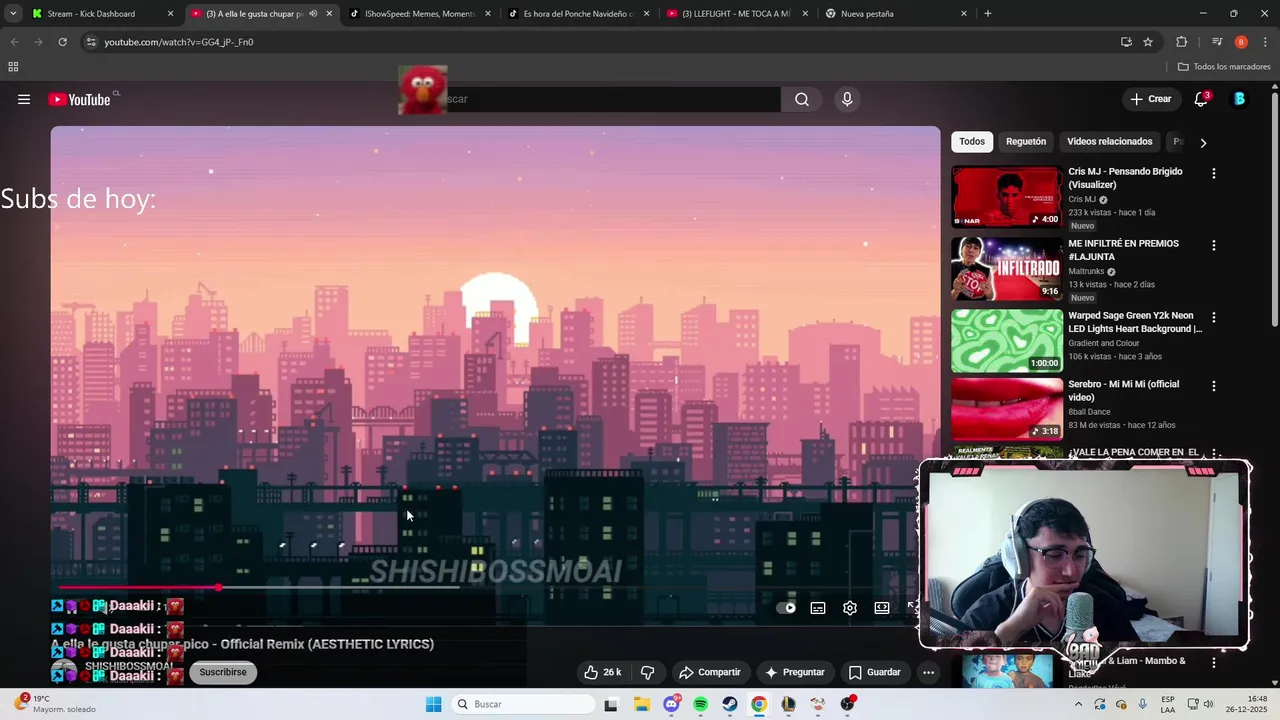Like the video with 26 k likes
Screen dimensions: 1280x720
pos(604,672)
